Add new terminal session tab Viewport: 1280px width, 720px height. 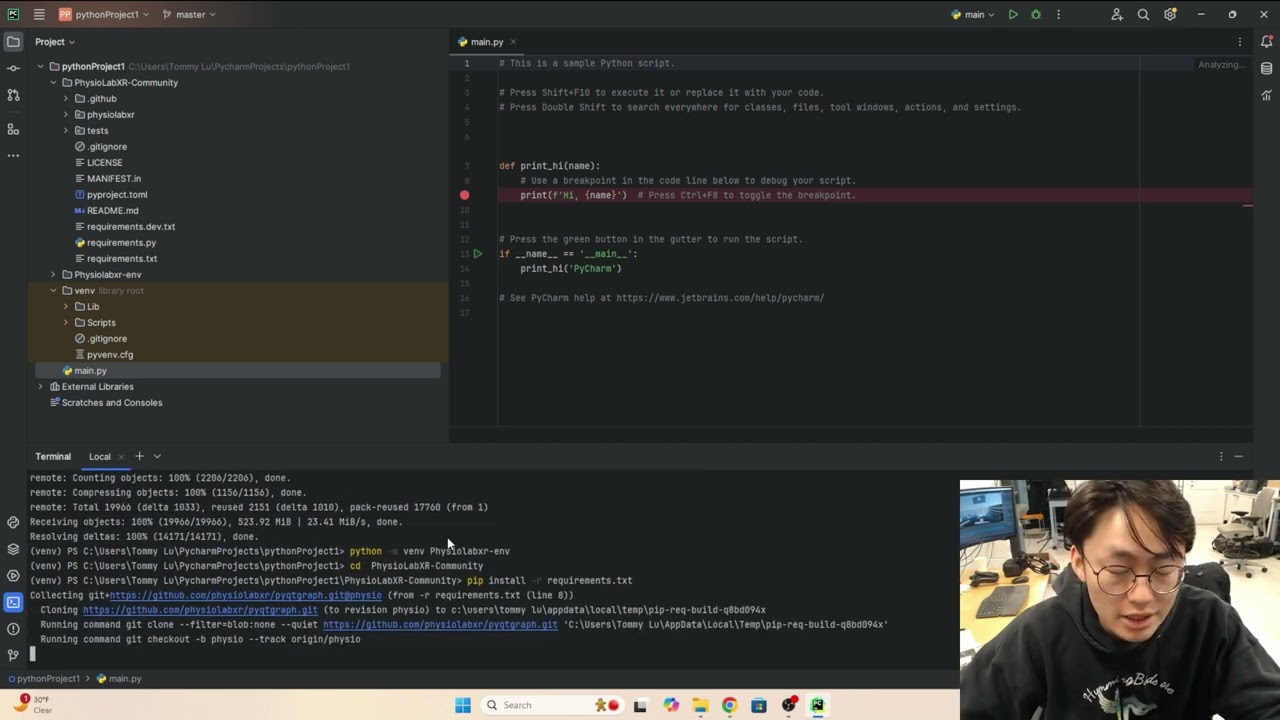[x=139, y=456]
